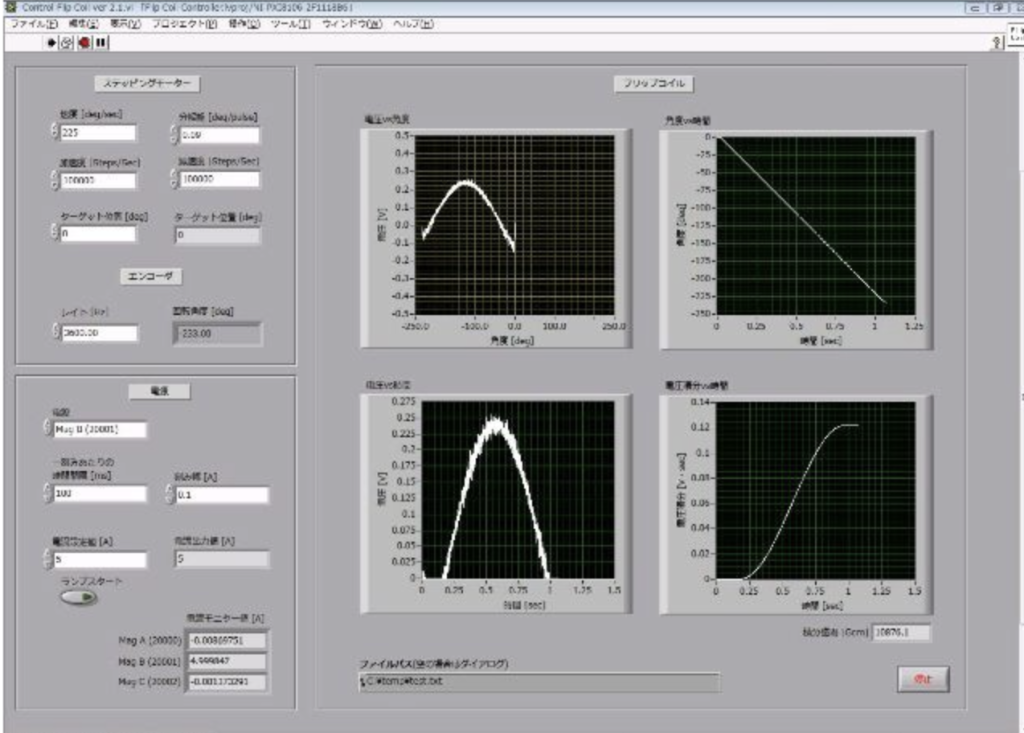Viewport: 1024px width, 733px height.
Task: Open the ウィンドウ(W) menu
Action: pos(352,24)
